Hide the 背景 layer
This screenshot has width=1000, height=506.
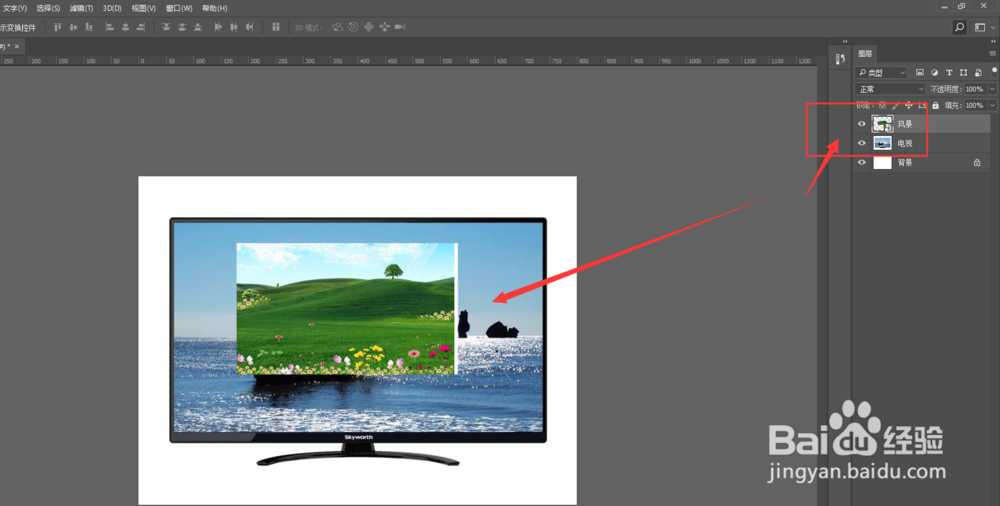(862, 163)
